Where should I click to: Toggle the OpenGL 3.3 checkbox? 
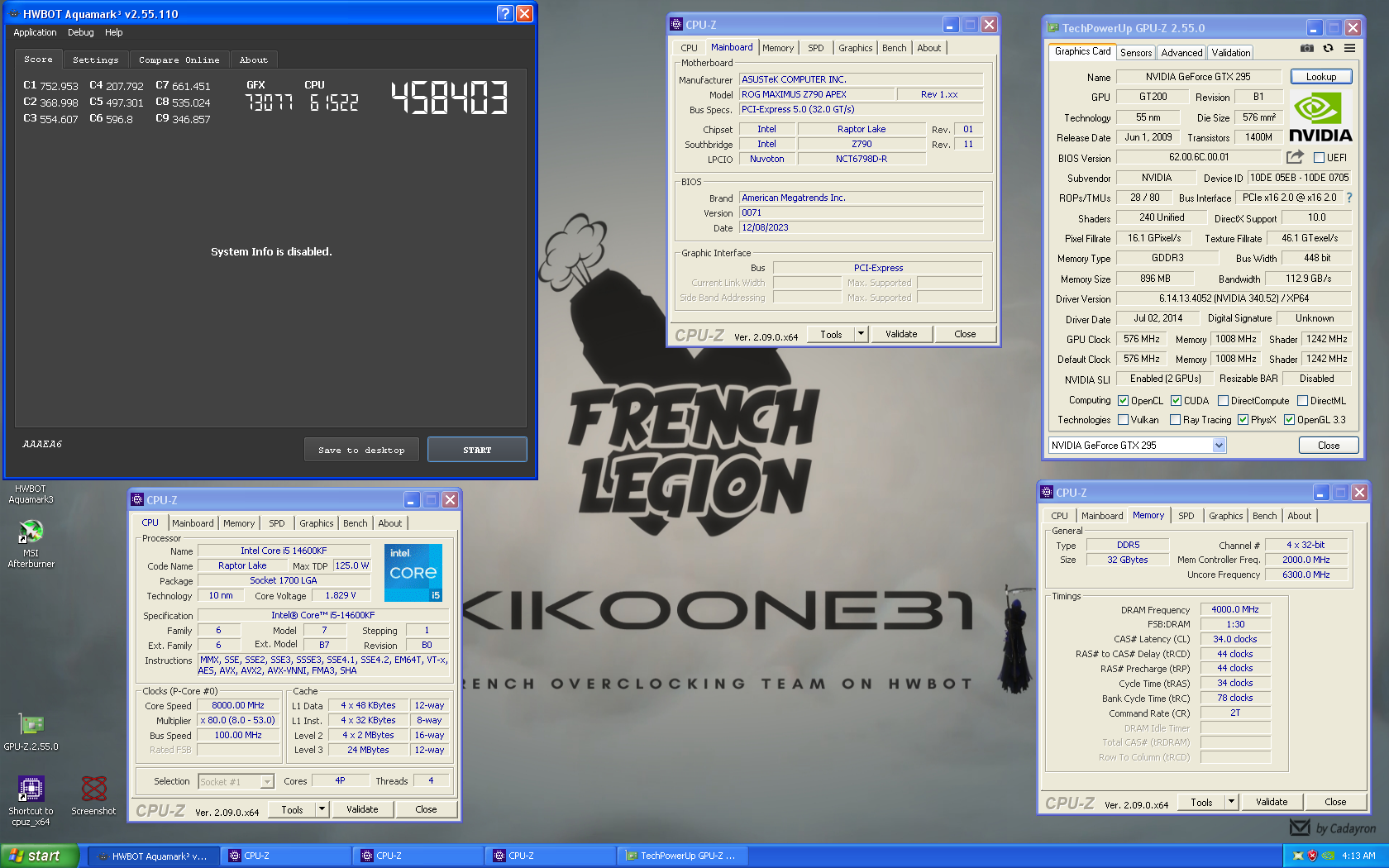click(x=1289, y=420)
